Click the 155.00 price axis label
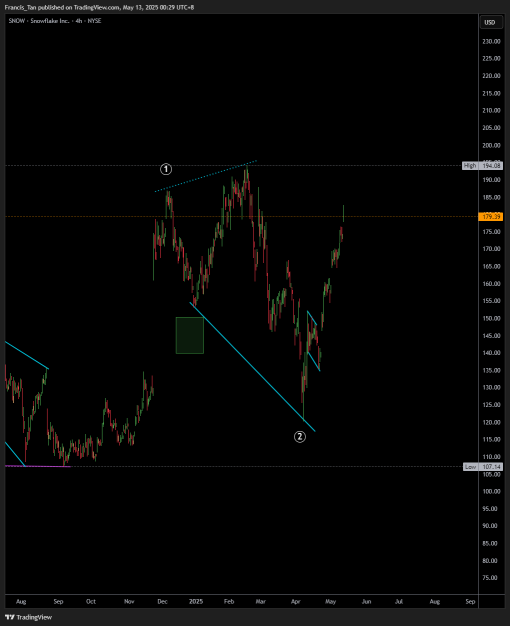This screenshot has width=510, height=626. 492,301
